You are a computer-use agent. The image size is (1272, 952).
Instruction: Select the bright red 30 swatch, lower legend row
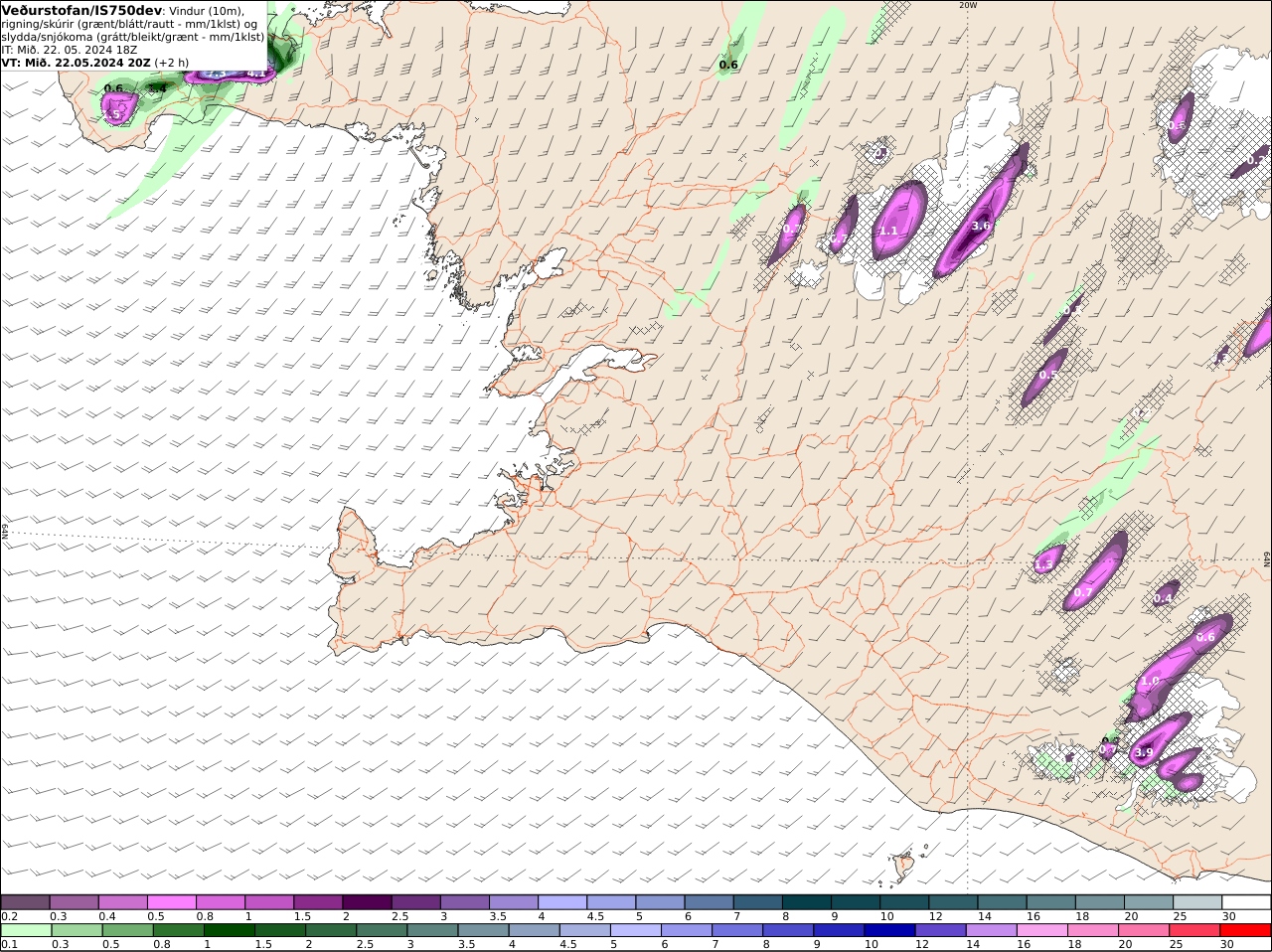(1245, 931)
